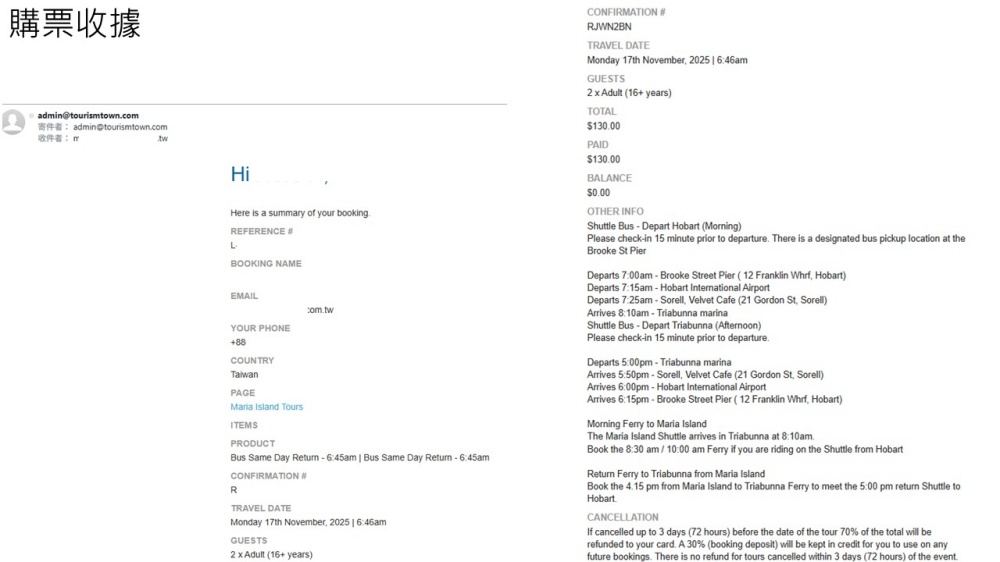Click the $130.00 amount under TOTAL
1000x562 pixels.
click(603, 126)
